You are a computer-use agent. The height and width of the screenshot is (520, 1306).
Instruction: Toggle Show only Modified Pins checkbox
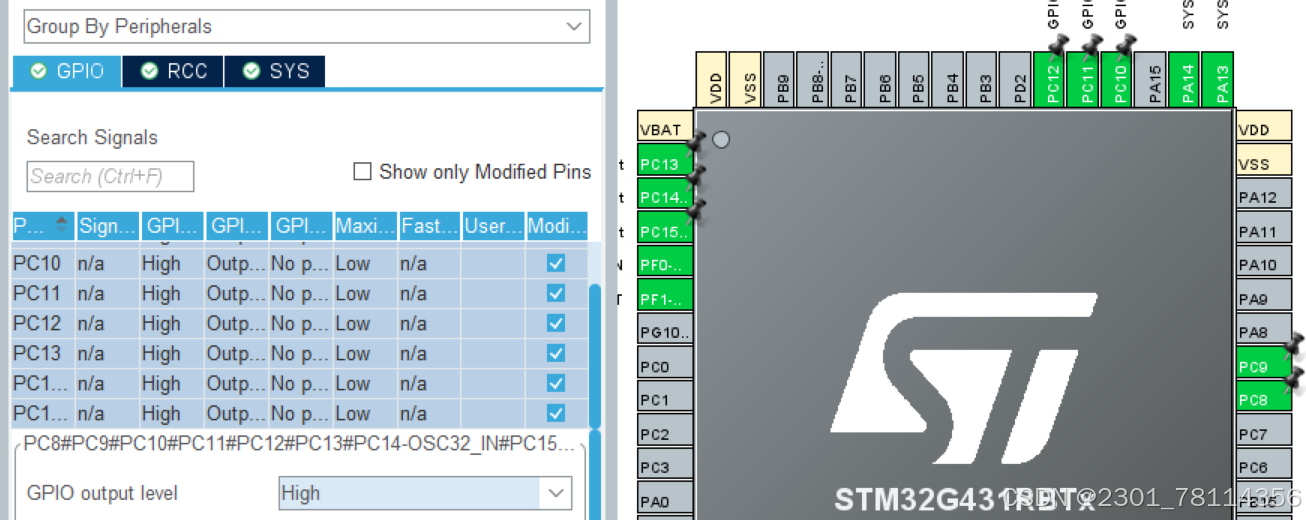(362, 172)
